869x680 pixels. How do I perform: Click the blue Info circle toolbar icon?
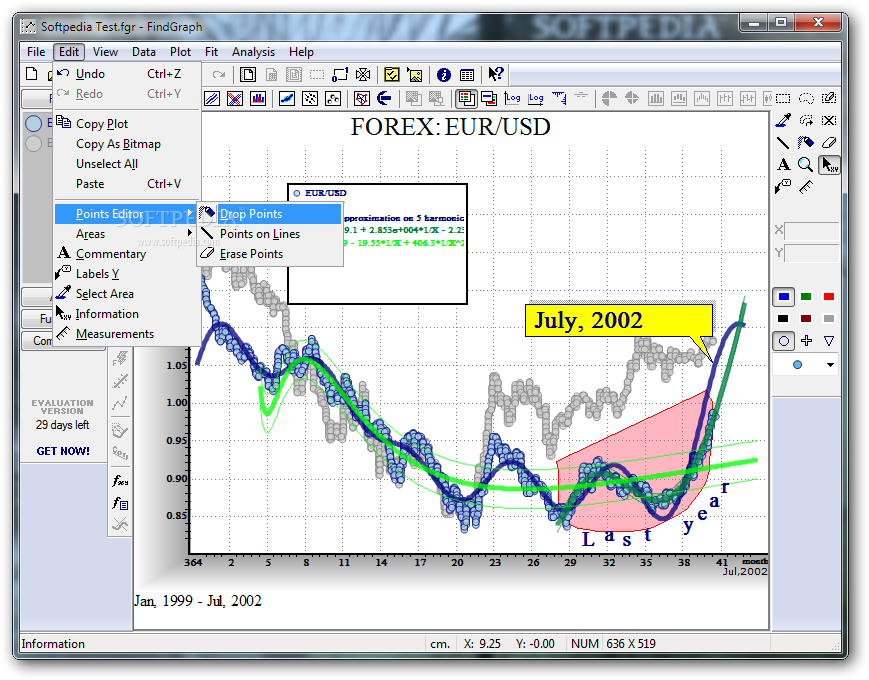coord(443,75)
